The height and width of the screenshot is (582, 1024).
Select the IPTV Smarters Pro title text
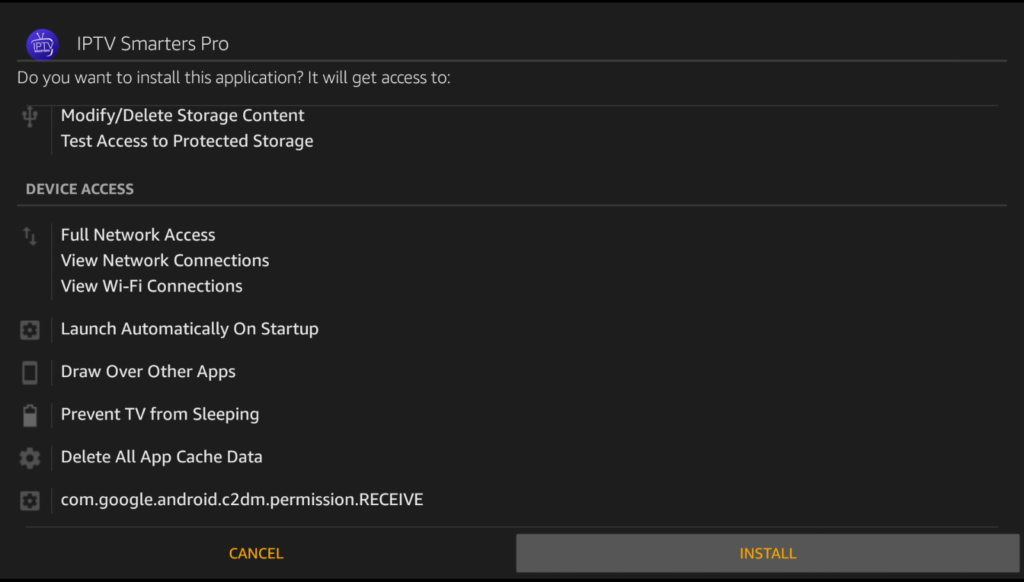[x=153, y=44]
